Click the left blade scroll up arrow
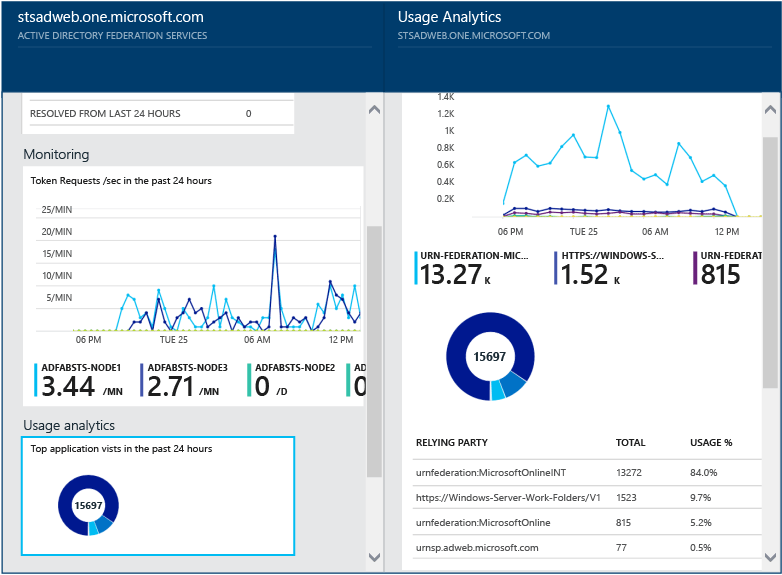The height and width of the screenshot is (575, 782). pos(374,108)
